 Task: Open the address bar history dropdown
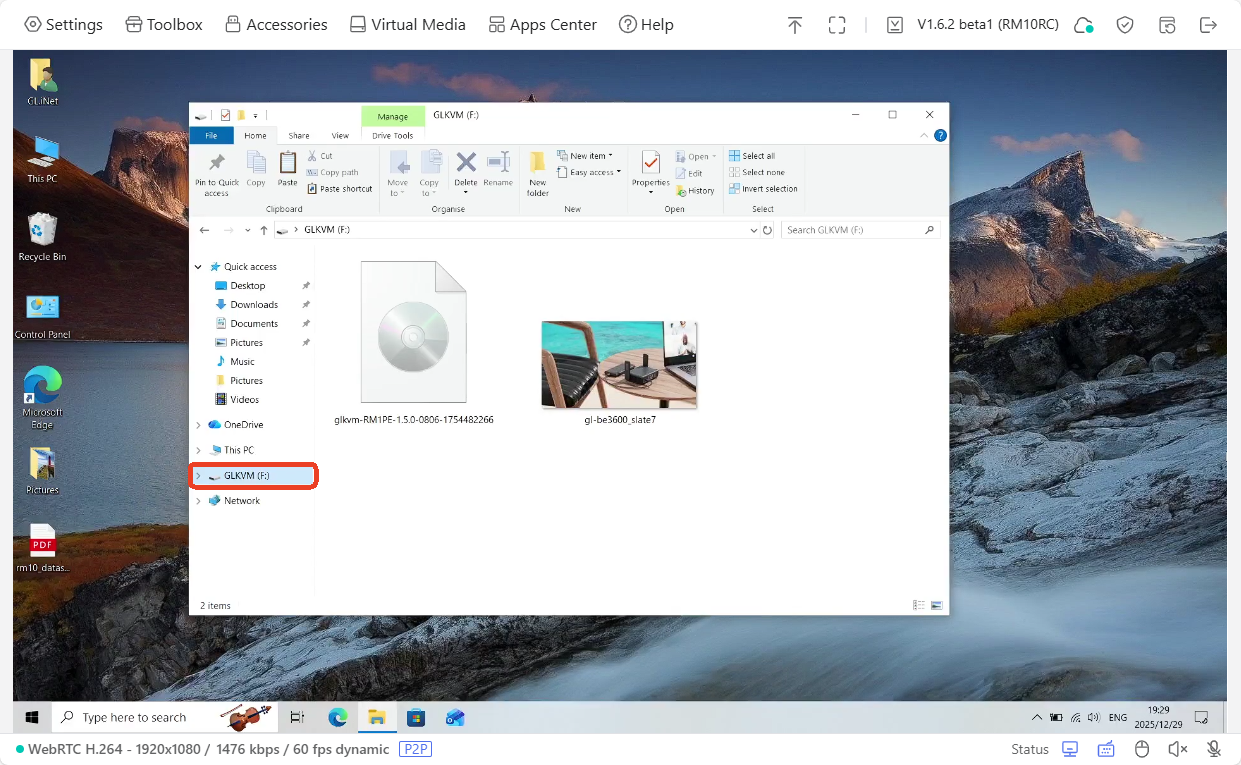pyautogui.click(x=753, y=230)
